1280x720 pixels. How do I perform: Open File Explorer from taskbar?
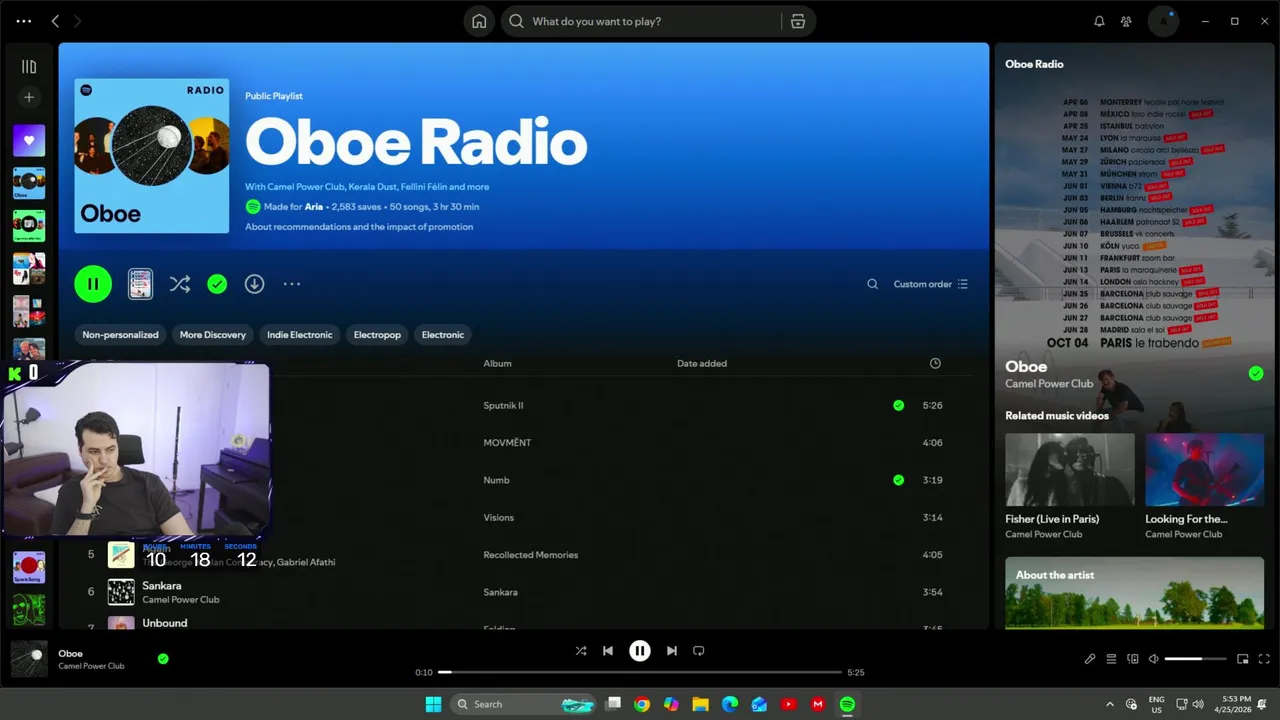point(700,704)
